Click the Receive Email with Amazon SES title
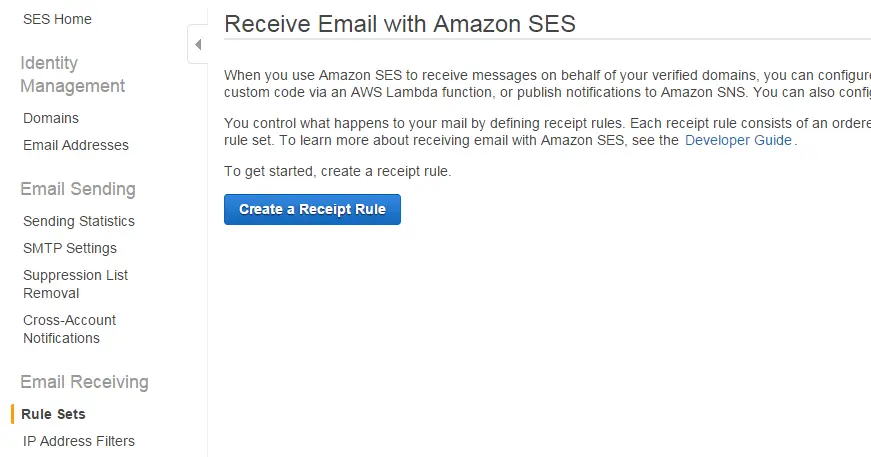The image size is (871, 457). click(400, 24)
